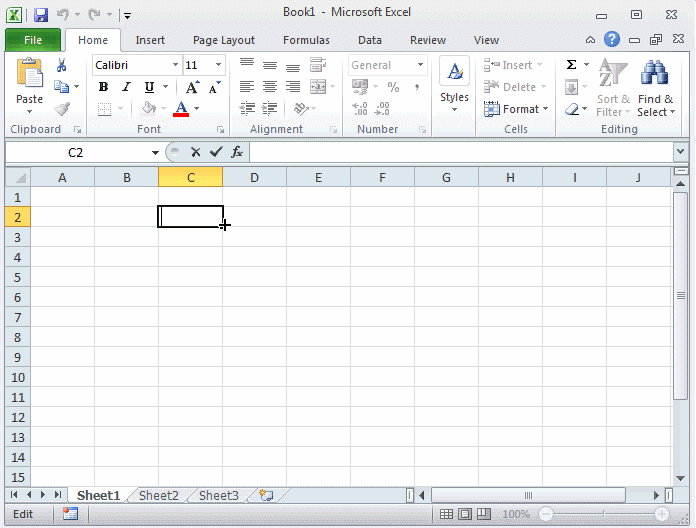This screenshot has width=696, height=528.
Task: Click the red Font Color swatch button
Action: point(181,109)
